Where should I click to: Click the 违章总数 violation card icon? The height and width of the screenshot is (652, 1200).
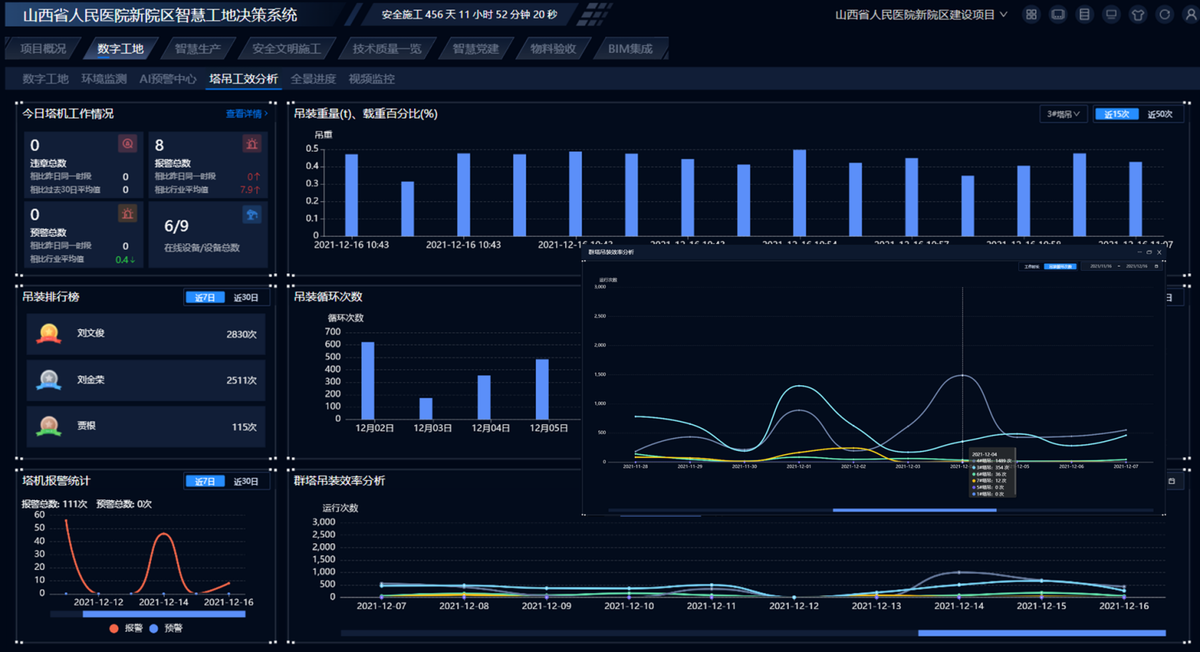(127, 145)
